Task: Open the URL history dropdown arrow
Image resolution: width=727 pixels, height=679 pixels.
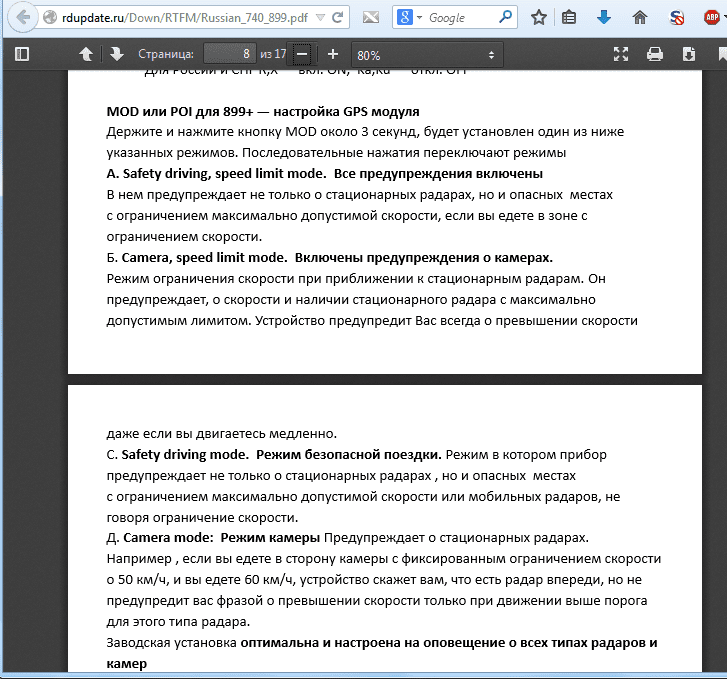Action: point(320,18)
